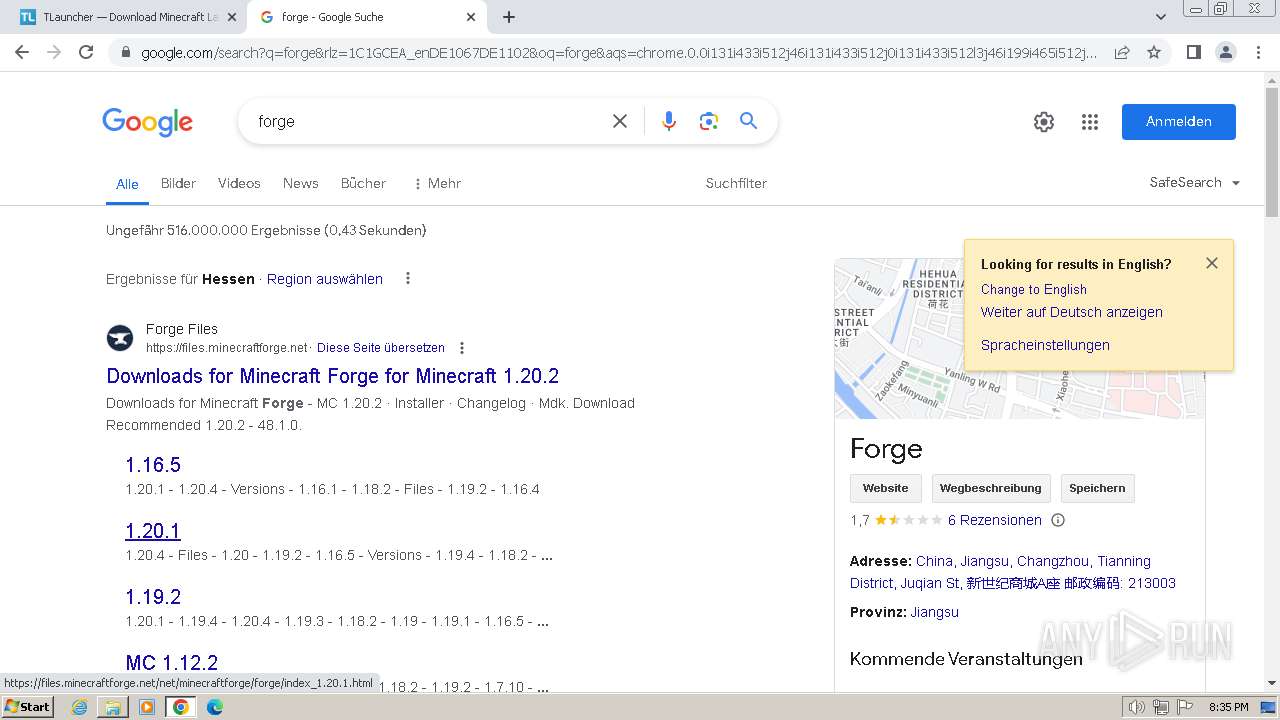The height and width of the screenshot is (720, 1280).
Task: Open Google apps grid
Action: click(1090, 122)
